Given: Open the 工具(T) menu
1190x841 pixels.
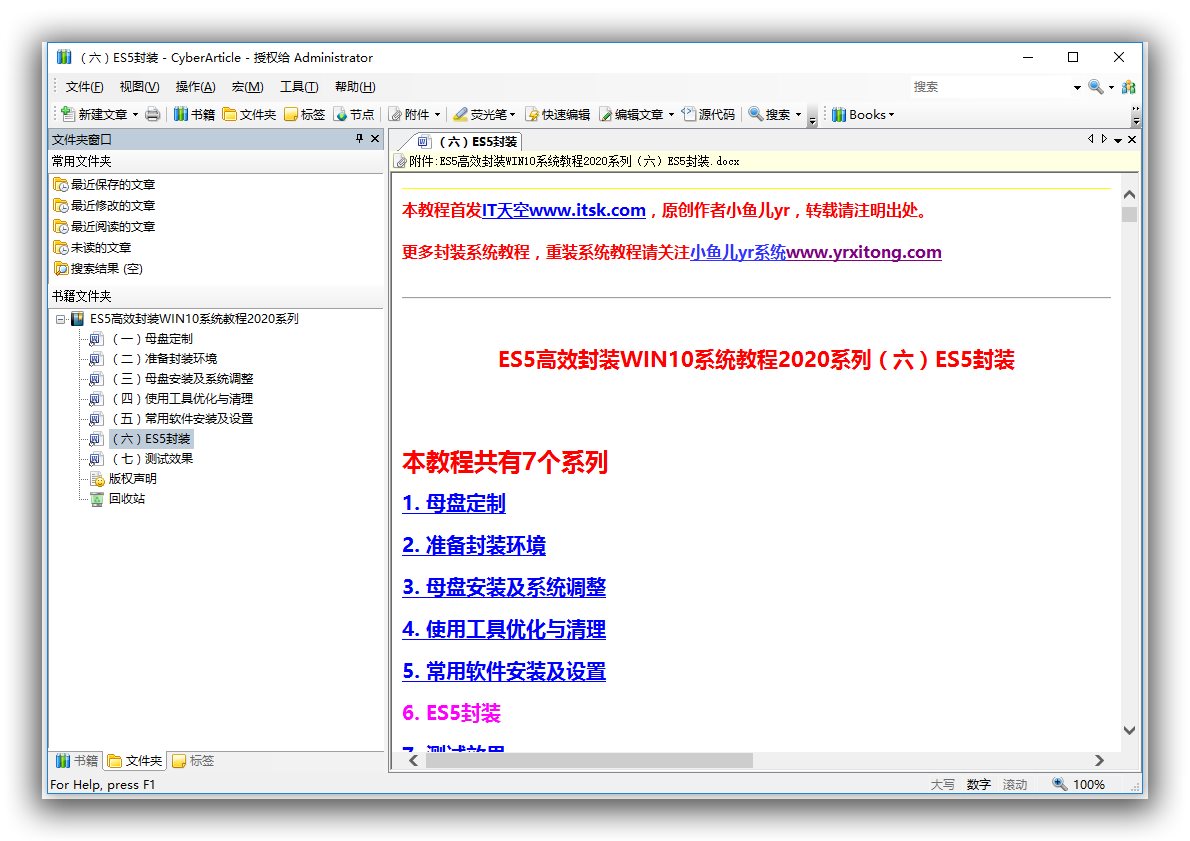Looking at the screenshot, I should (x=299, y=87).
